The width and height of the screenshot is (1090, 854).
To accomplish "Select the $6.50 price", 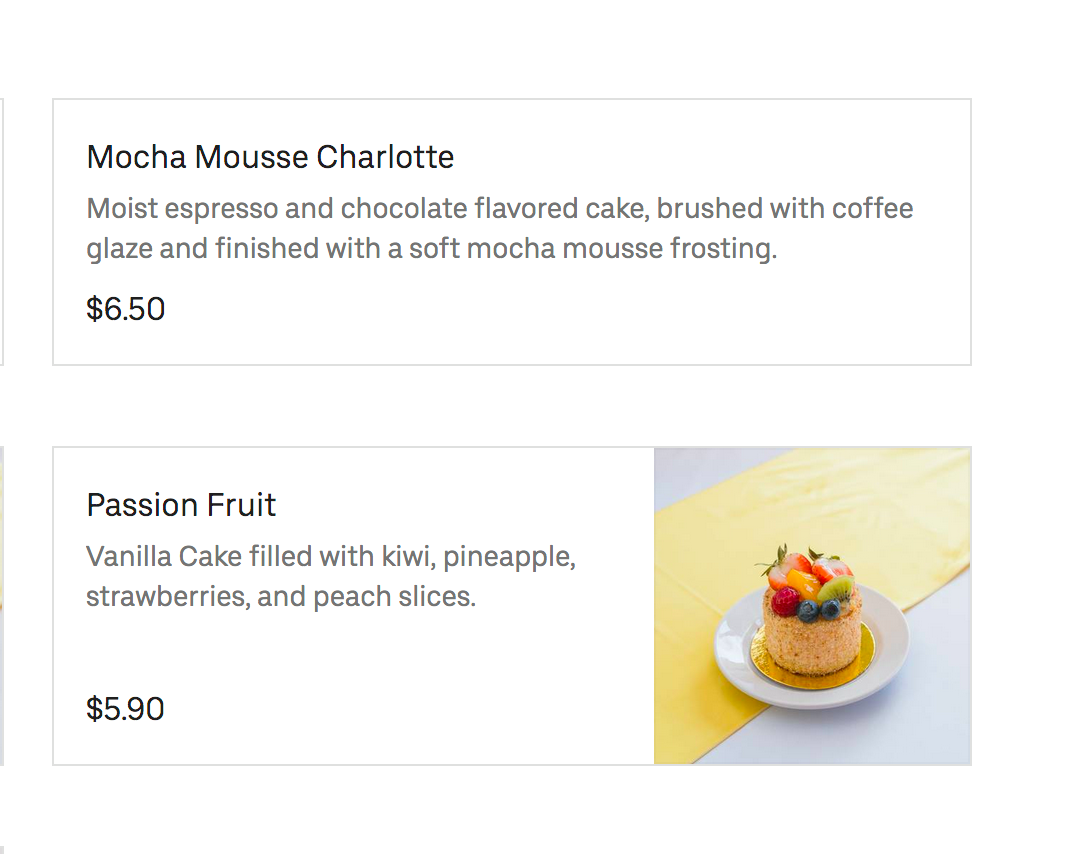I will point(126,309).
